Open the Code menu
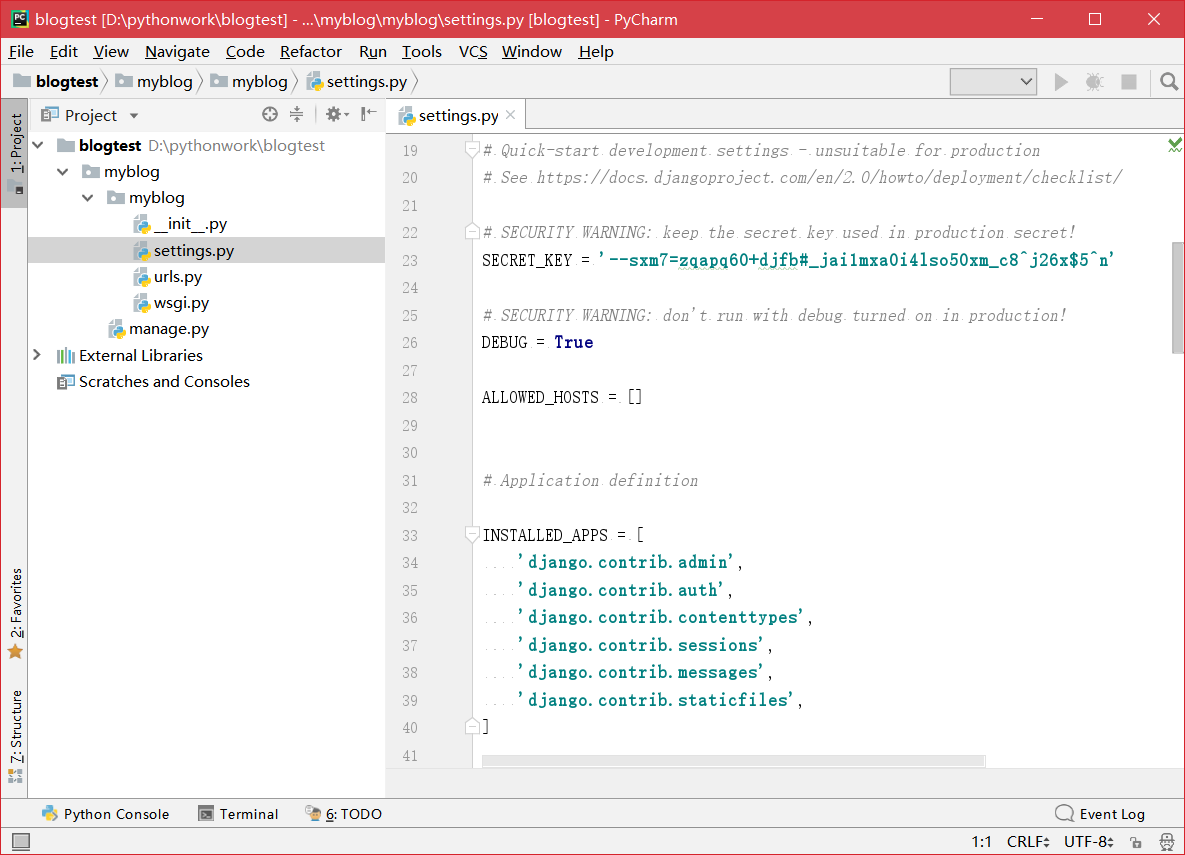This screenshot has width=1185, height=855. [245, 51]
